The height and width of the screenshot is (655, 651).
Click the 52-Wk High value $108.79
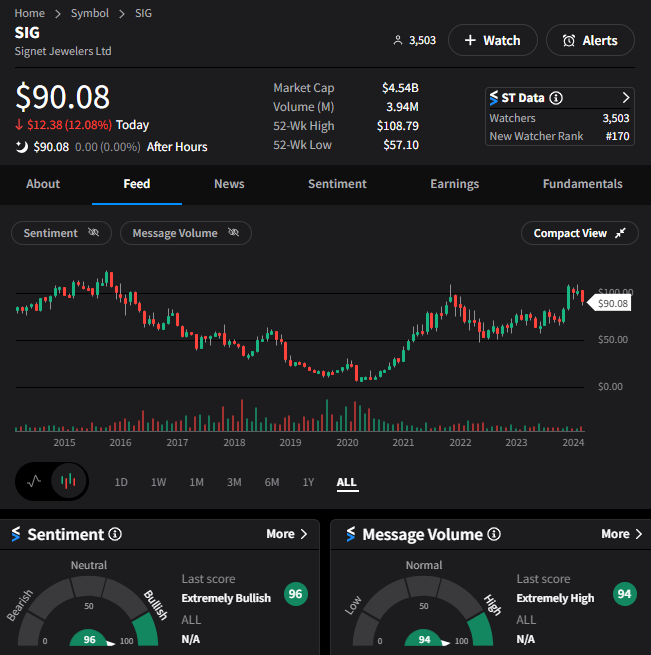(397, 126)
